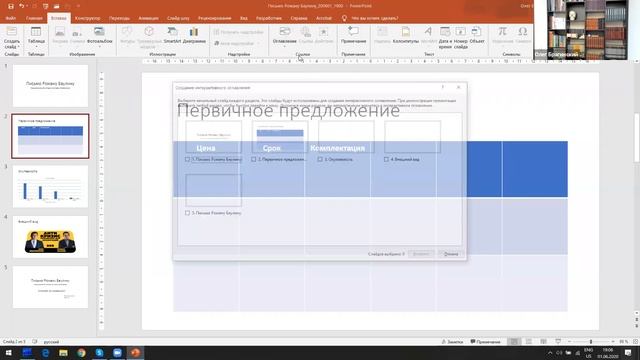
Task: Insert Номер слайда slide number
Action: pos(460,38)
